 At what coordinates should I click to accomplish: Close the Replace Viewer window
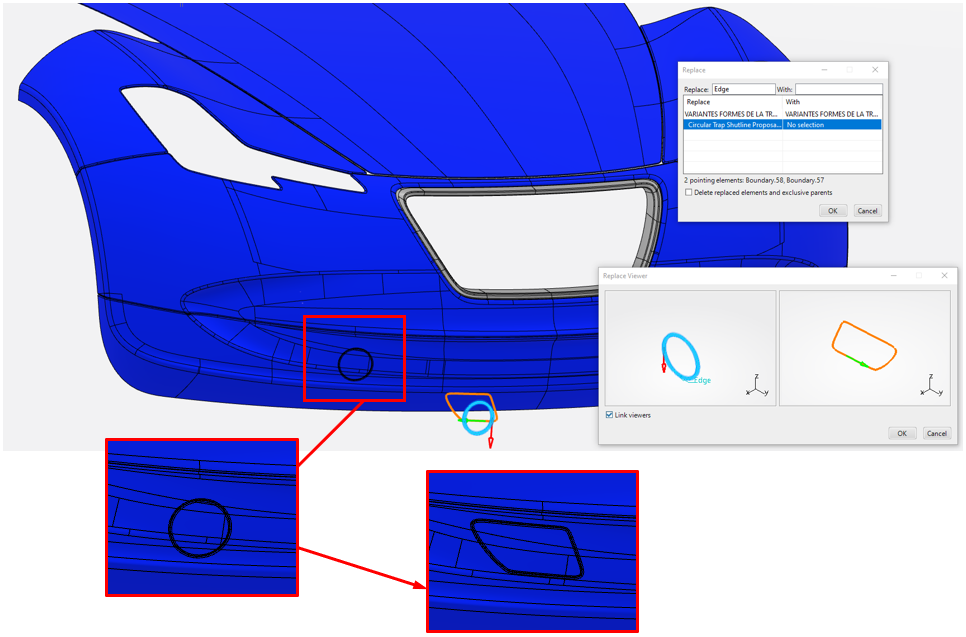944,275
